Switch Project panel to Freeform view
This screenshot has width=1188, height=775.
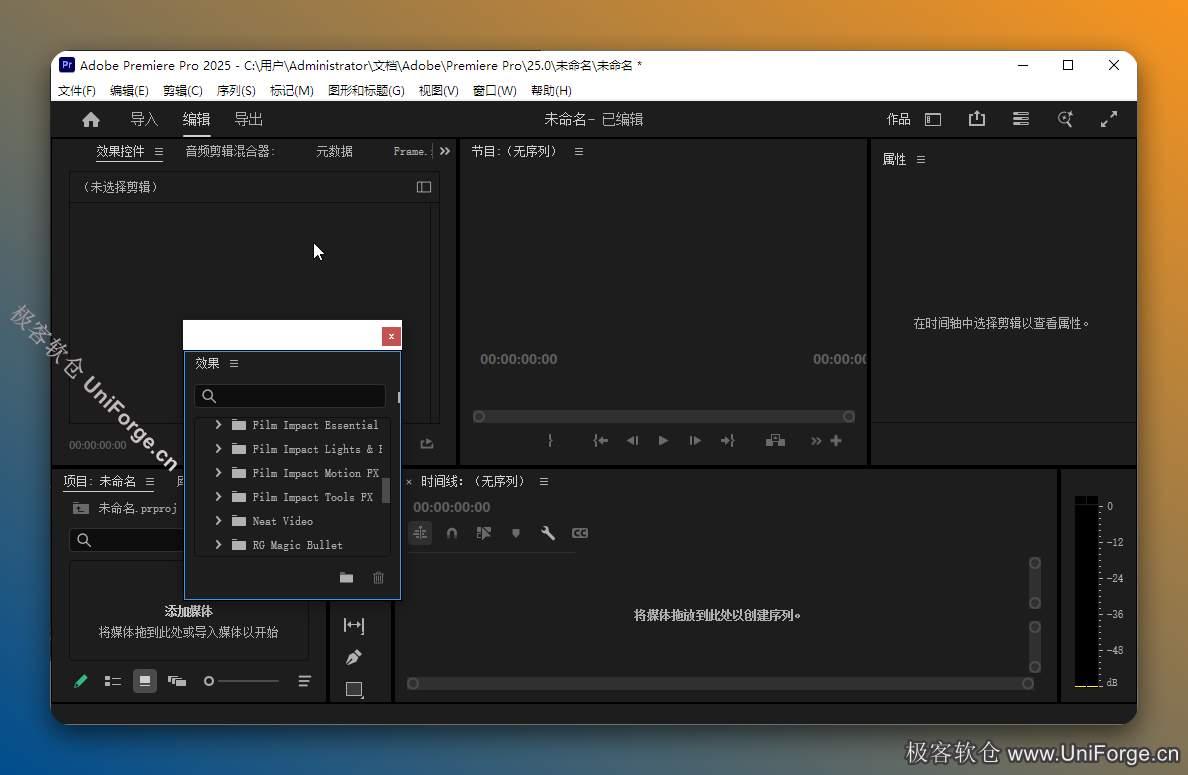click(177, 681)
